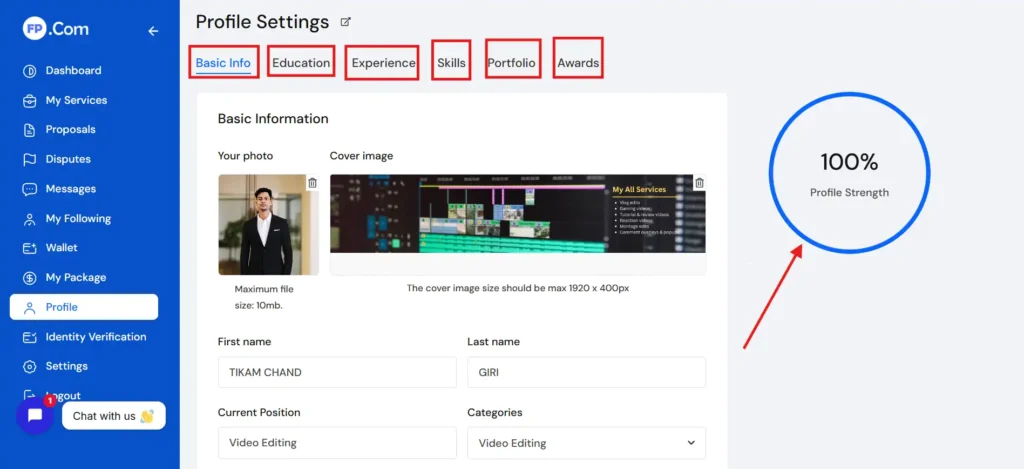Click the Messages speech bubble icon

coord(30,189)
